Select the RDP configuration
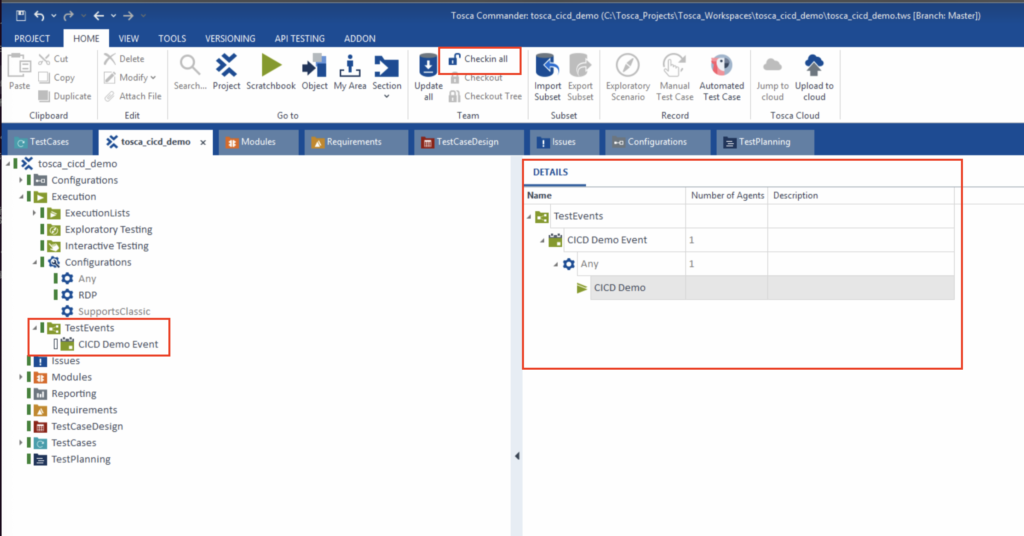Viewport: 1024px width, 536px height. (x=88, y=295)
